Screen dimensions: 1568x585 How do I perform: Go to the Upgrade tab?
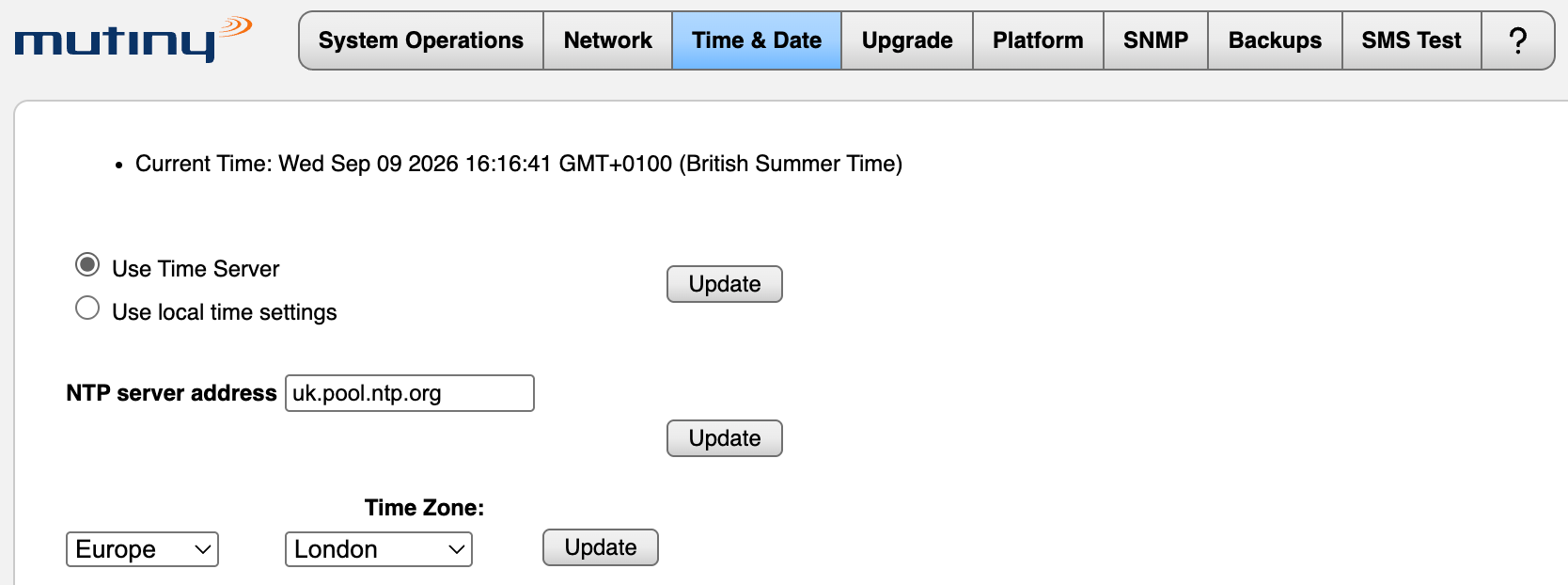(x=907, y=40)
